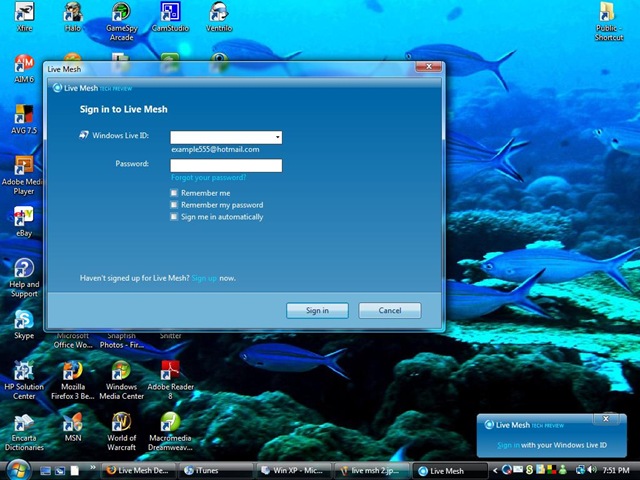Switch to Live Mesh De... taskbar button

point(138,471)
